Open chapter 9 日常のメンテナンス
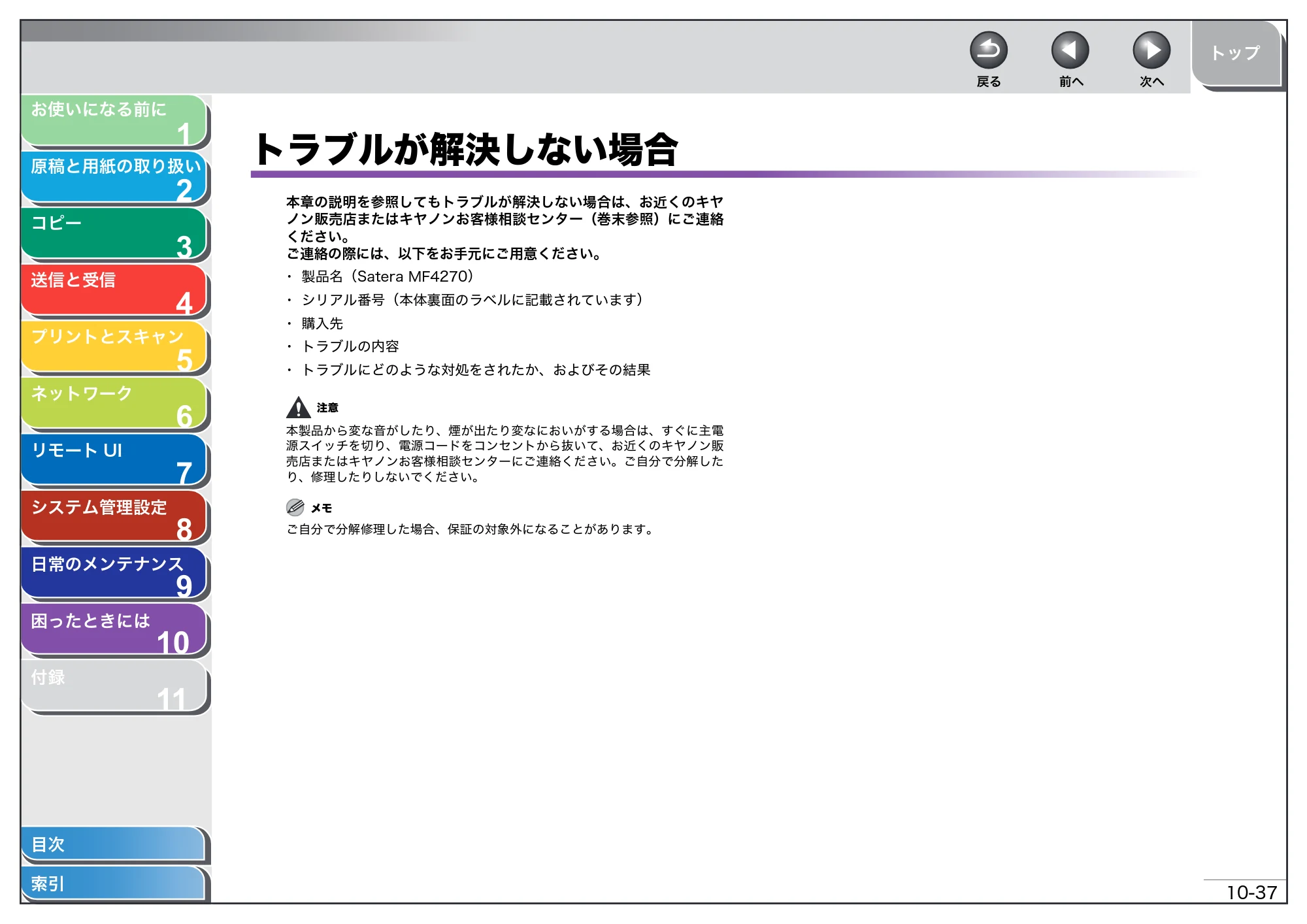This screenshot has height=924, width=1307. 114,574
